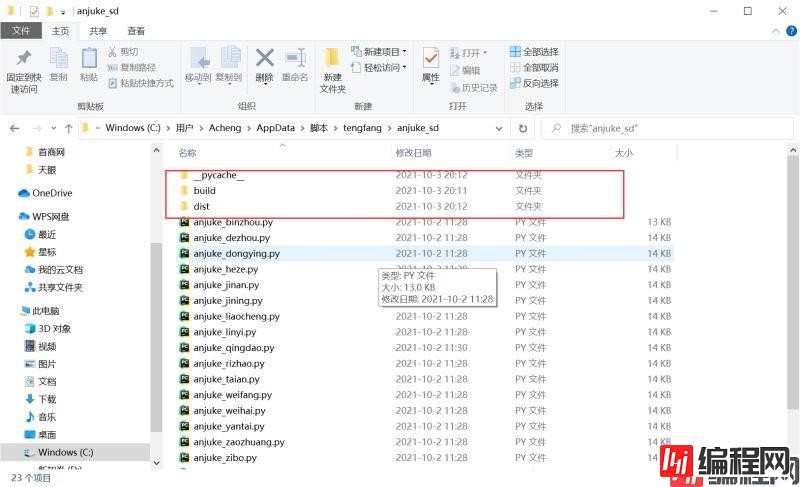Open the 新建项目 dropdown
Screen dimensions: 800x487
(380, 52)
